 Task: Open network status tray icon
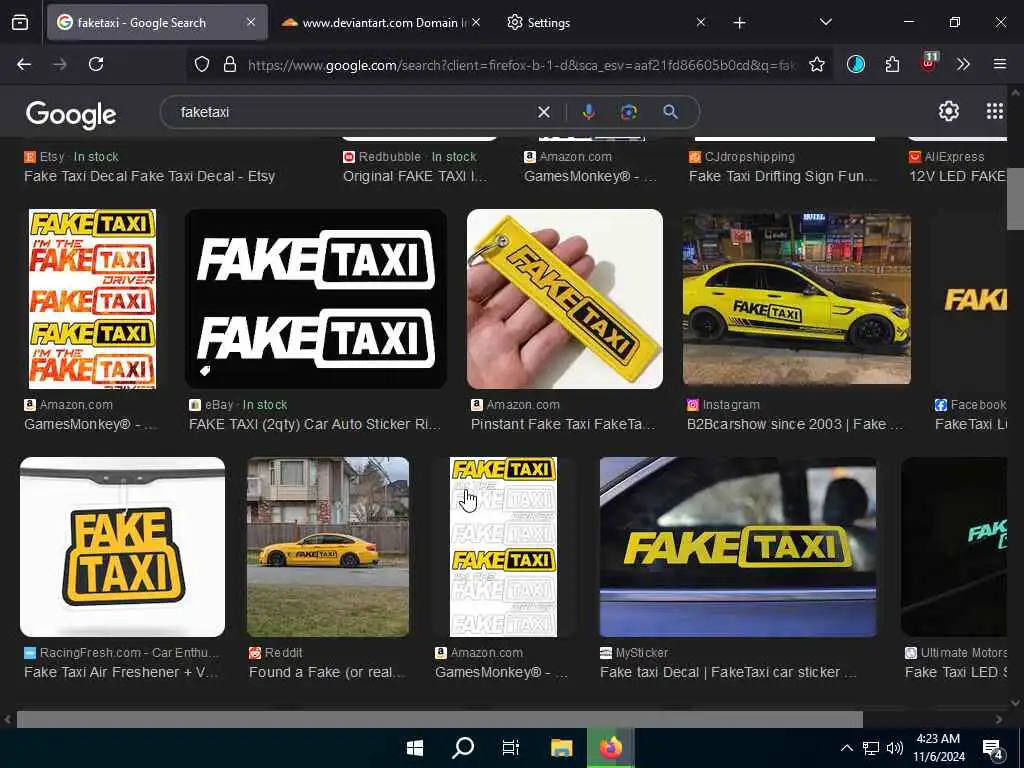[x=871, y=748]
